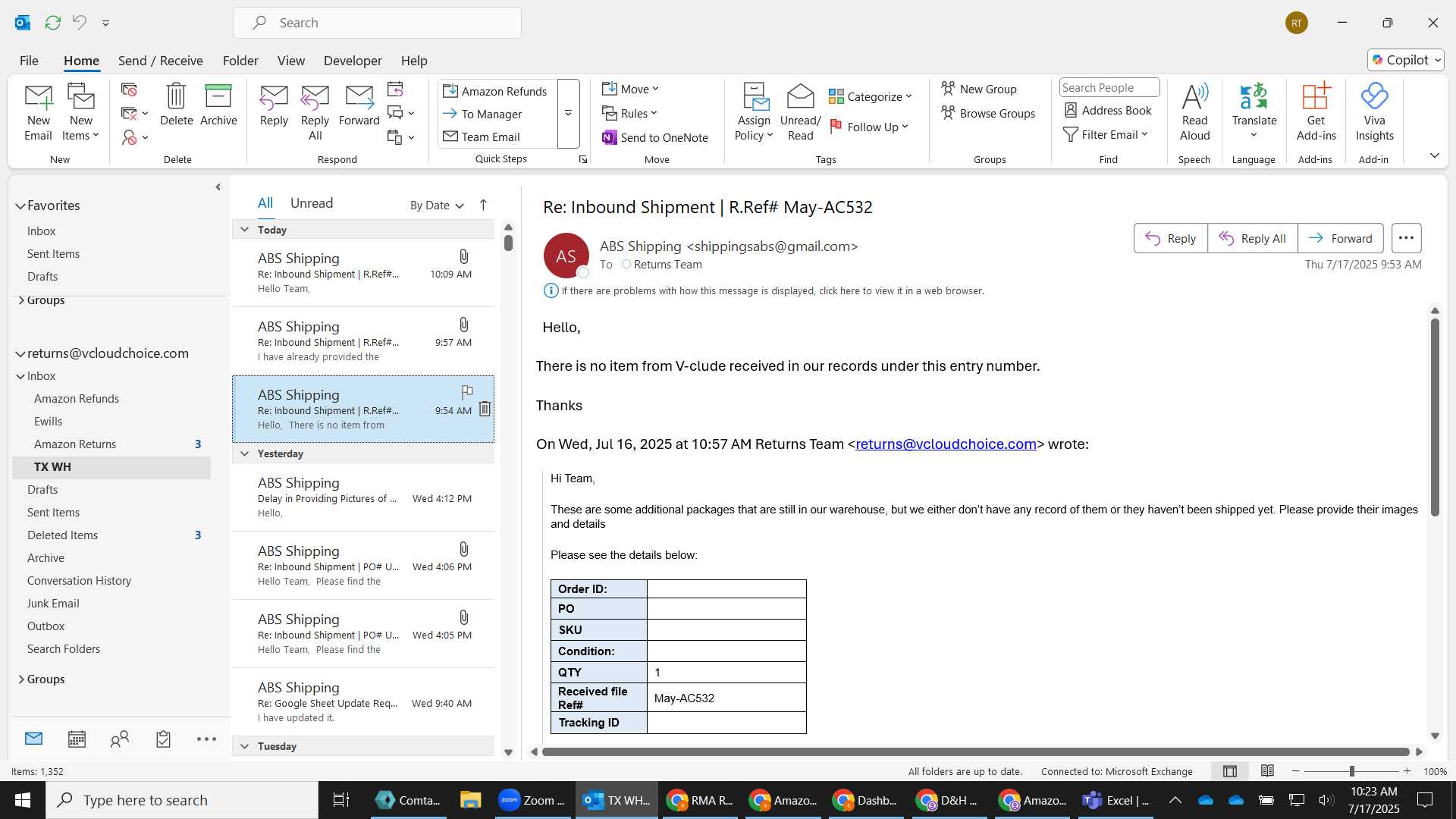Click the Reply All ribbon icon
The image size is (1456, 819).
[x=315, y=112]
